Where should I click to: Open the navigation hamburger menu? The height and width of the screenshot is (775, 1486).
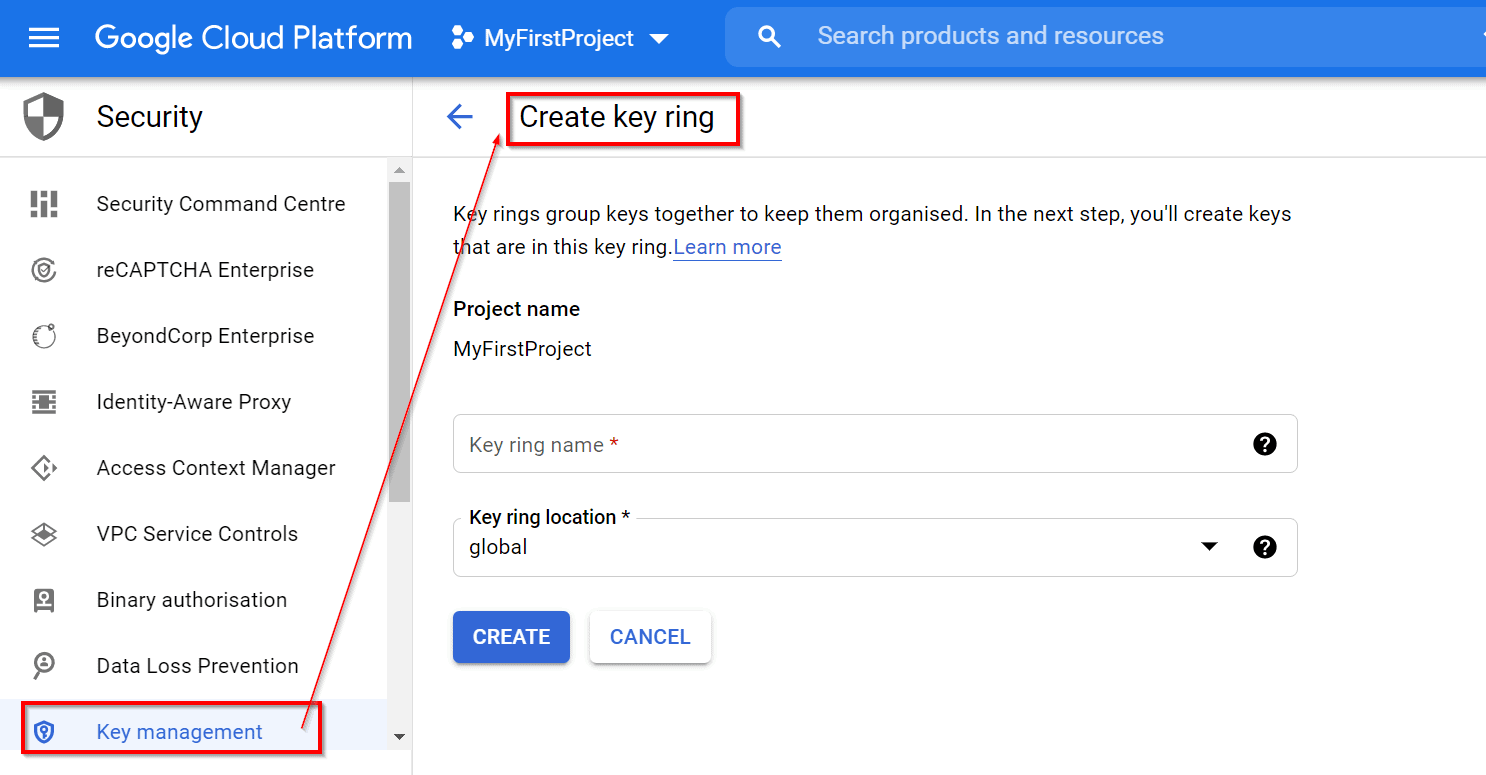41,37
